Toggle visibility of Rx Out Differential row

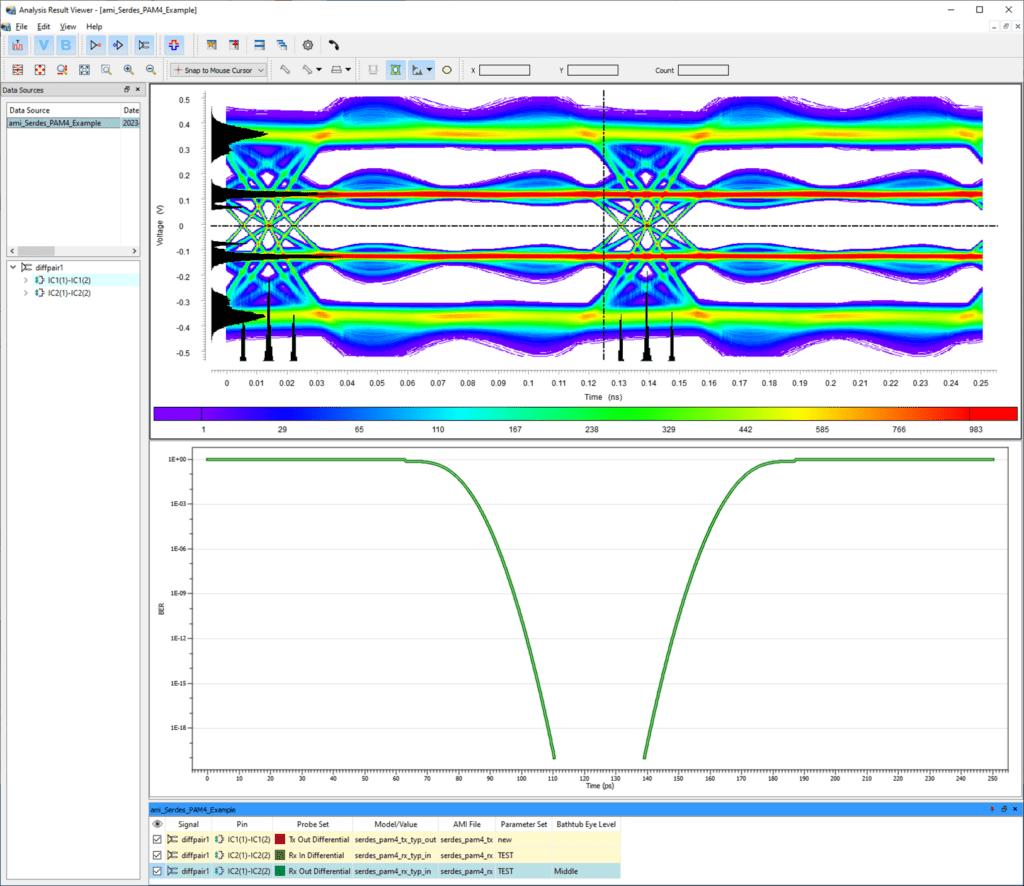156,871
